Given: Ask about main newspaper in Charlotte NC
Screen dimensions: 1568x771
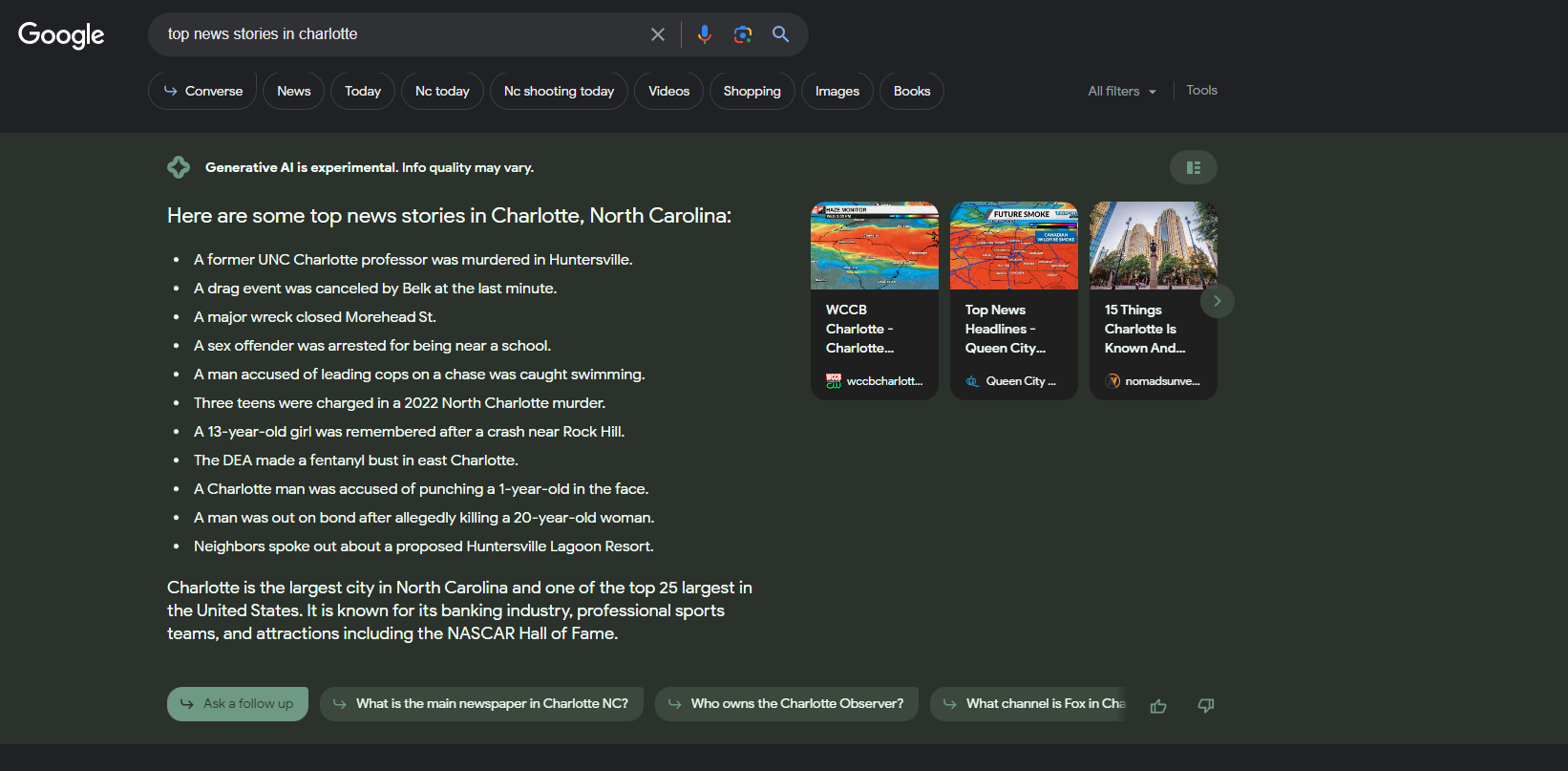Looking at the screenshot, I should [x=481, y=704].
